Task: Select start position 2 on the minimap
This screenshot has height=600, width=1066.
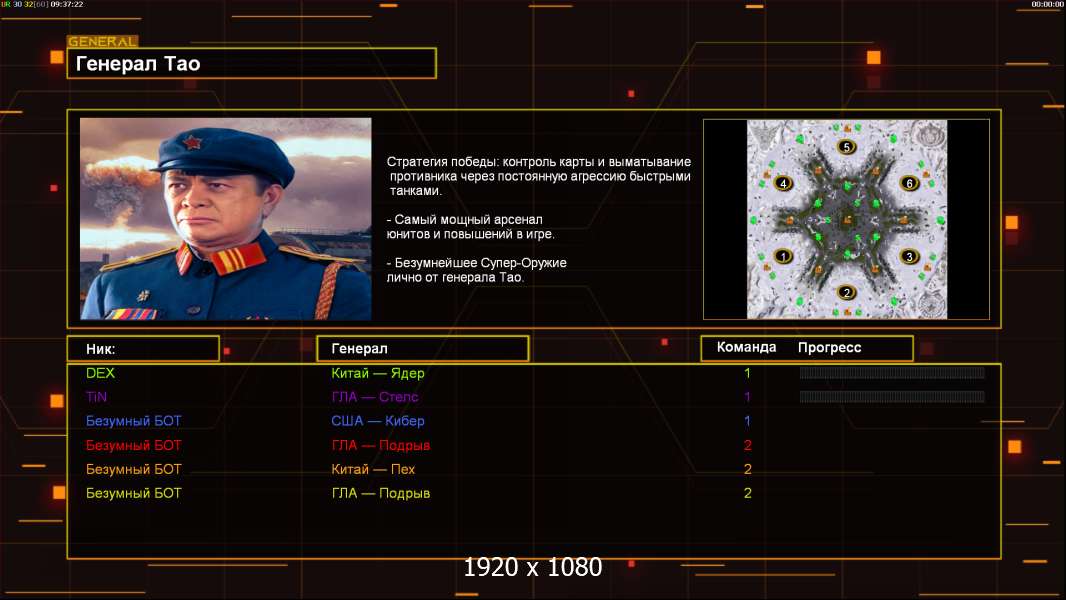Action: (846, 293)
